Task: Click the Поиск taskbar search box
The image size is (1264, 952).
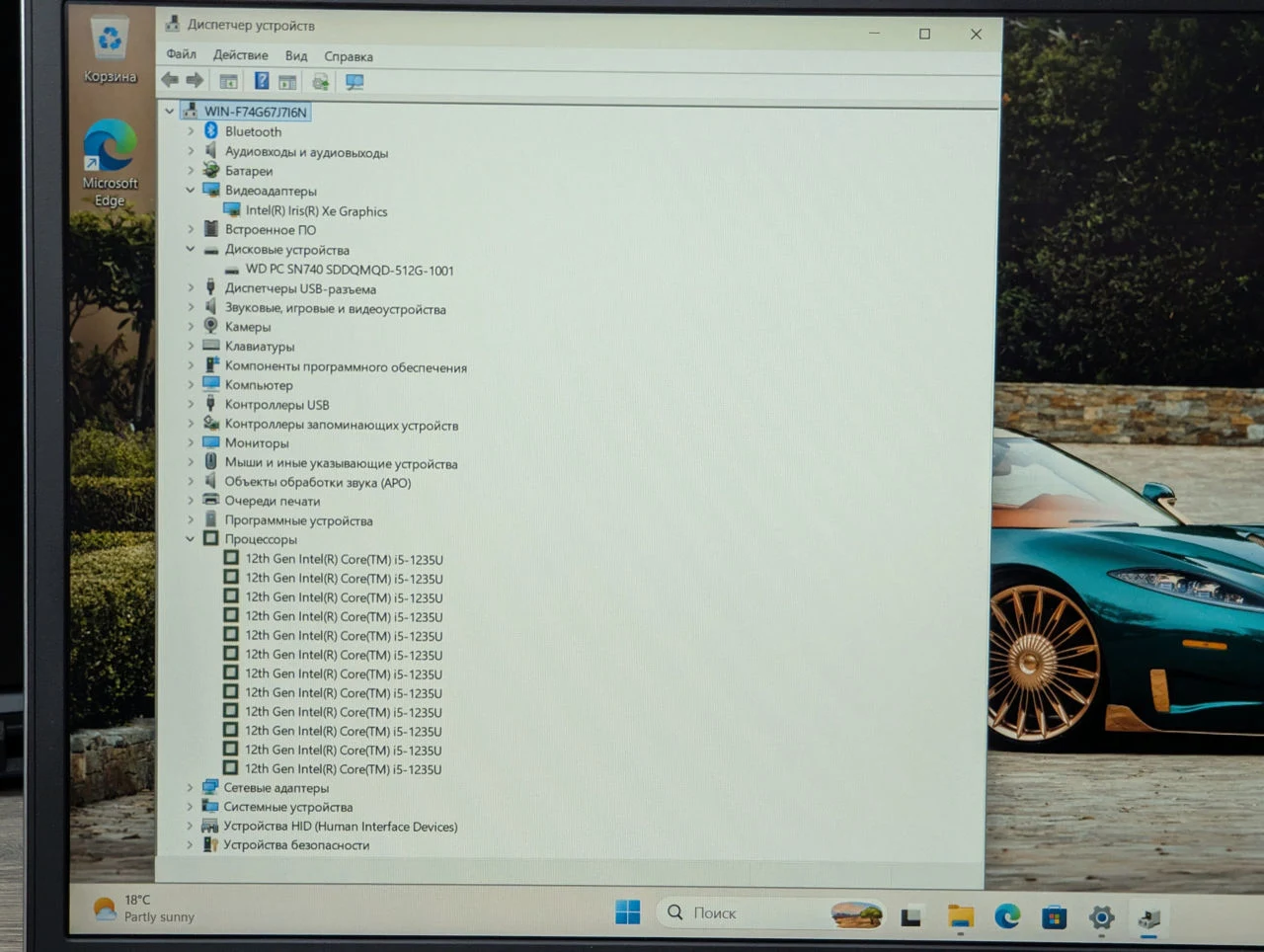Action: coord(772,913)
